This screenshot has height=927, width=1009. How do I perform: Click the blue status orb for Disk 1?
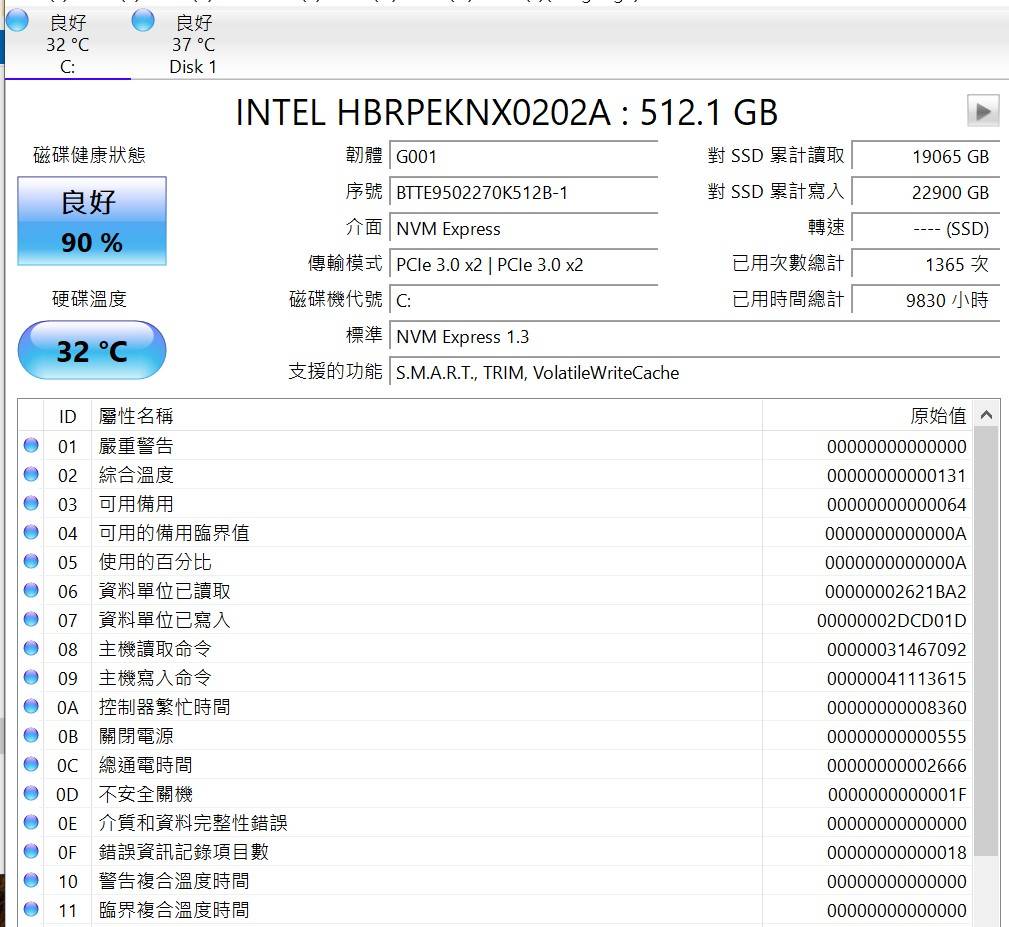[143, 21]
